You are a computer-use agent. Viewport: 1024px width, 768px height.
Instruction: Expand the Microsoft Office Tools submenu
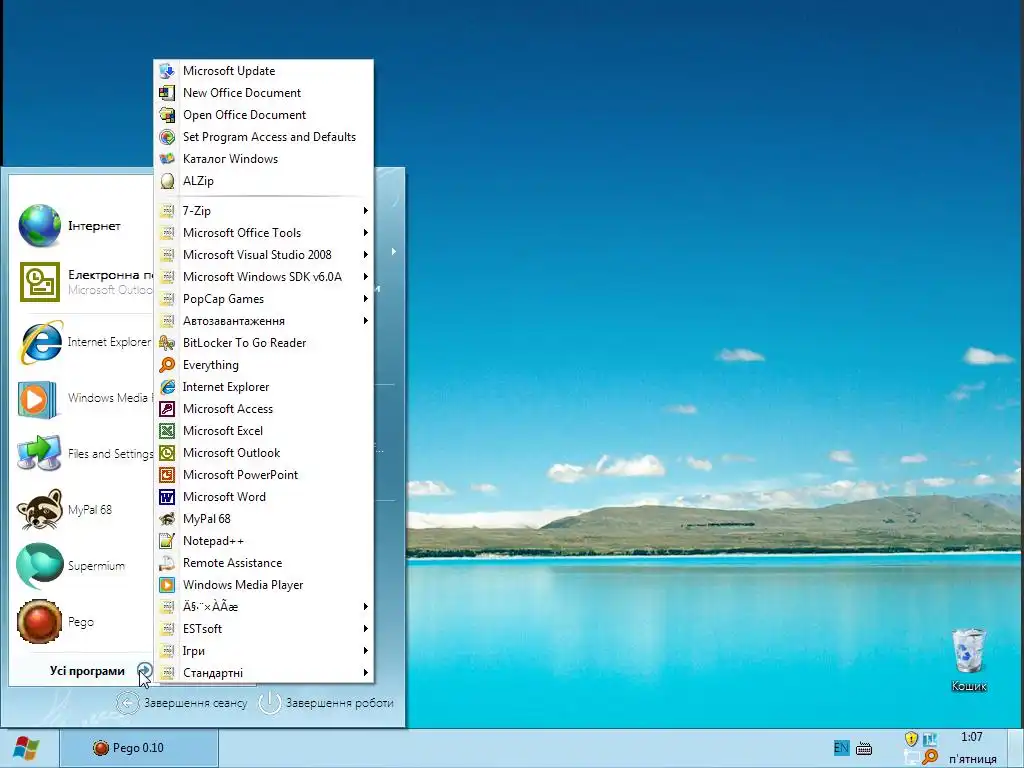point(264,232)
